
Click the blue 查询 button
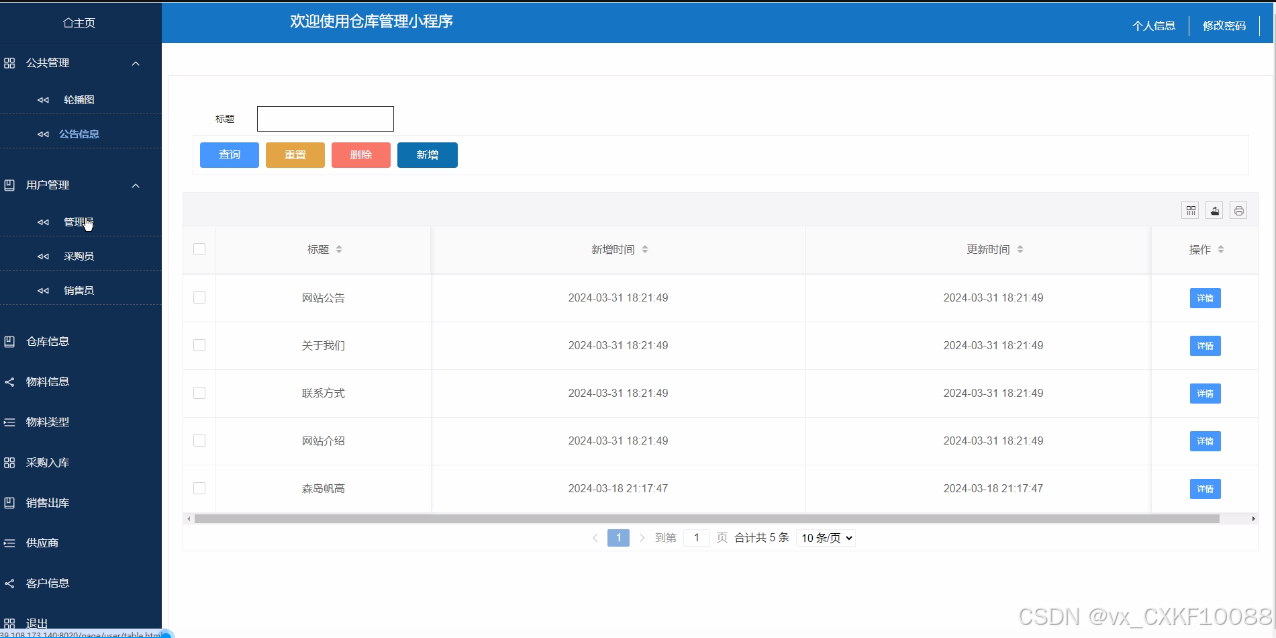tap(229, 155)
